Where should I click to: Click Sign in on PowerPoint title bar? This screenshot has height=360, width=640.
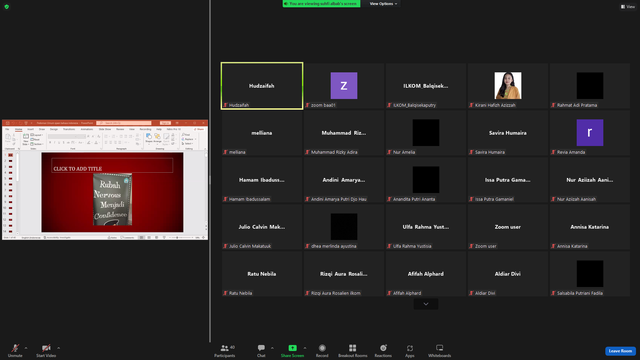tap(165, 123)
